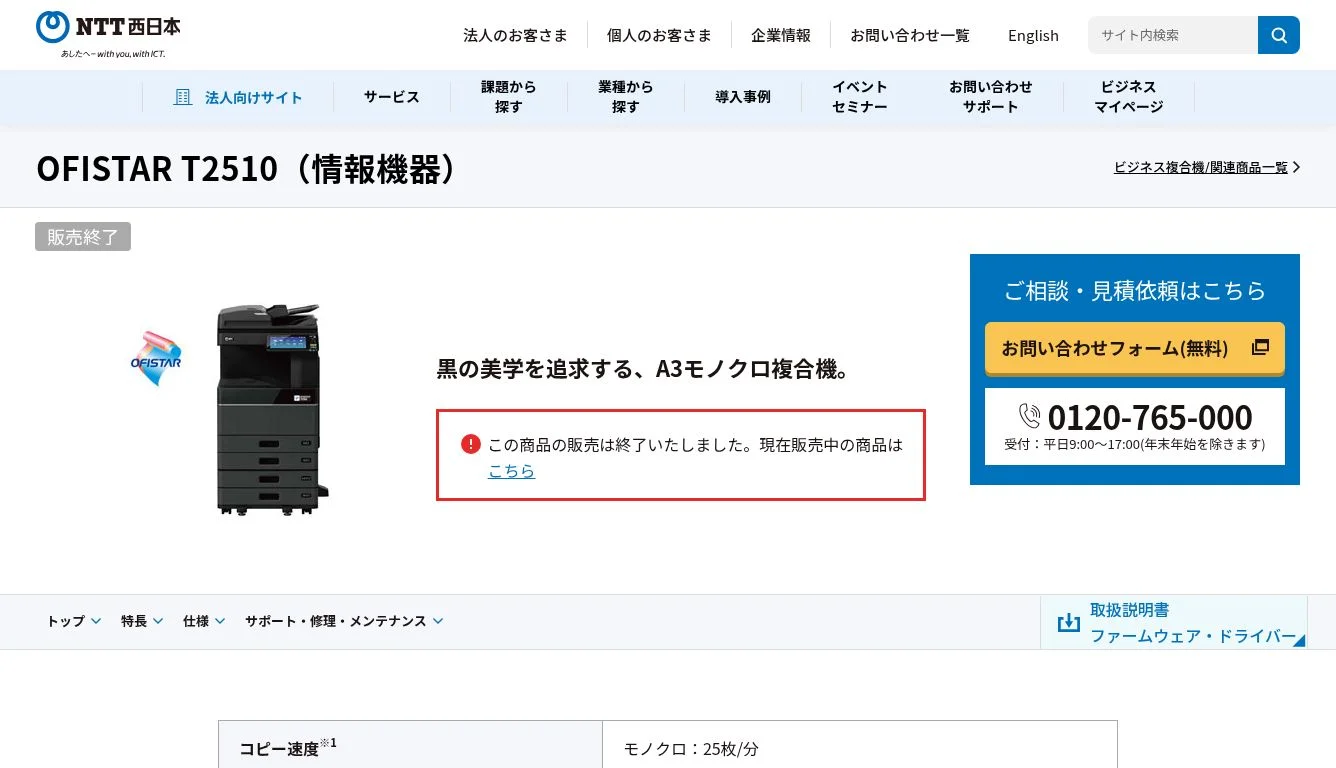This screenshot has height=768, width=1336.
Task: Click the building icon beside 法人向けサイト
Action: pos(182,97)
